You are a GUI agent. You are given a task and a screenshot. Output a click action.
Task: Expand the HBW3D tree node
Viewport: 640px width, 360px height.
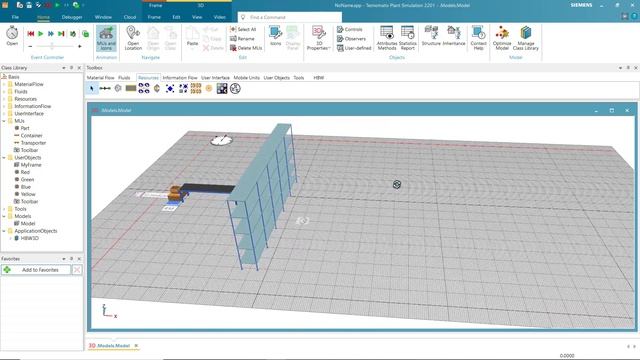tap(11, 238)
